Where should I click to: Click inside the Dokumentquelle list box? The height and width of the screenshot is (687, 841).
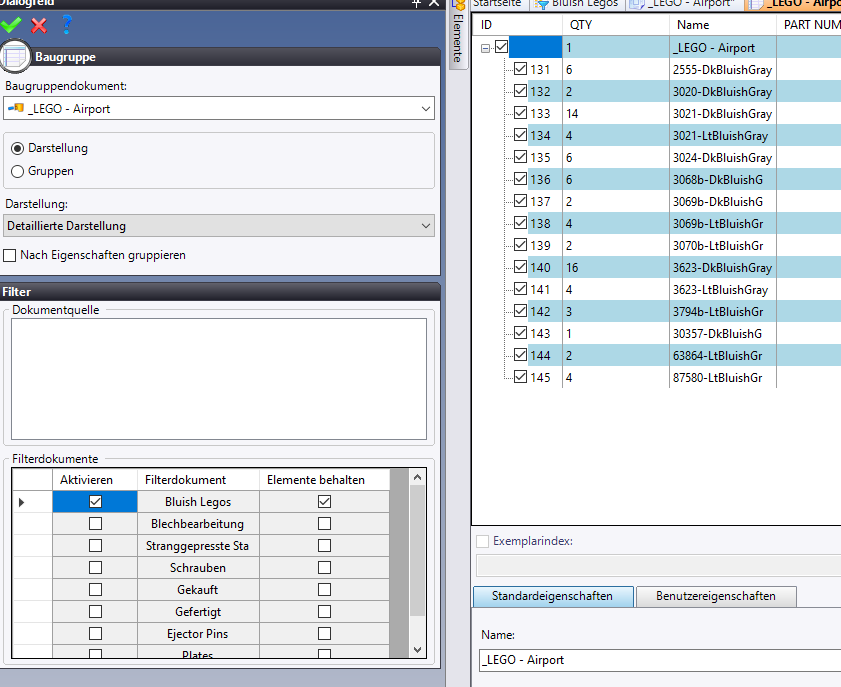(x=219, y=379)
